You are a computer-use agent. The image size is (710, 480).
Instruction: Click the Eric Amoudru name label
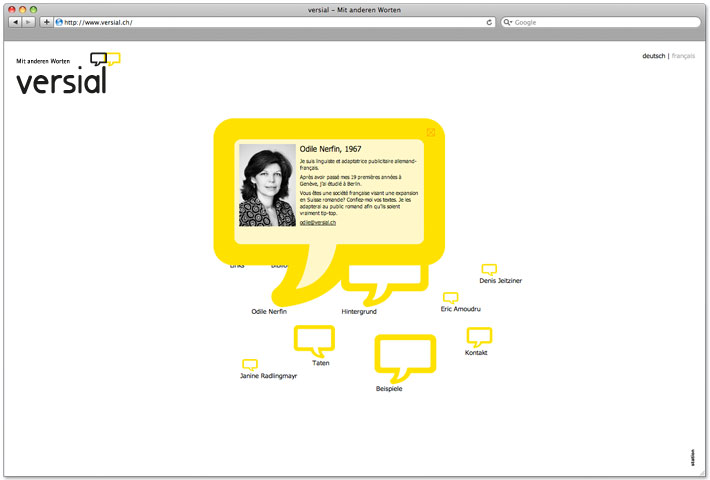click(x=461, y=309)
